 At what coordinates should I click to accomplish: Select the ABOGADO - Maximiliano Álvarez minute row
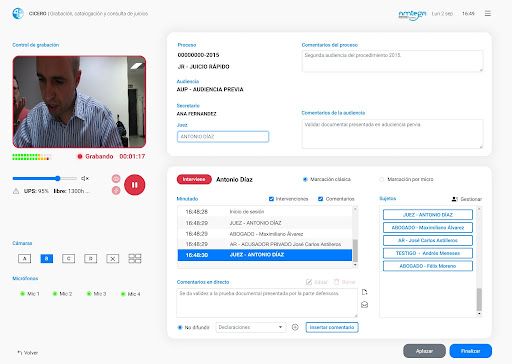[x=265, y=234]
